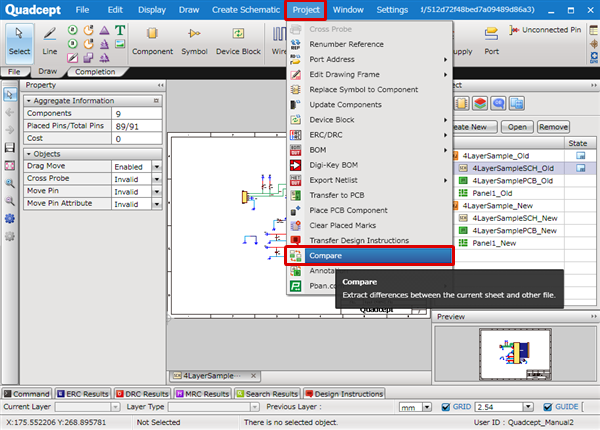Open the grid size 2.54 dropdown
600x430 pixels.
tap(528, 407)
